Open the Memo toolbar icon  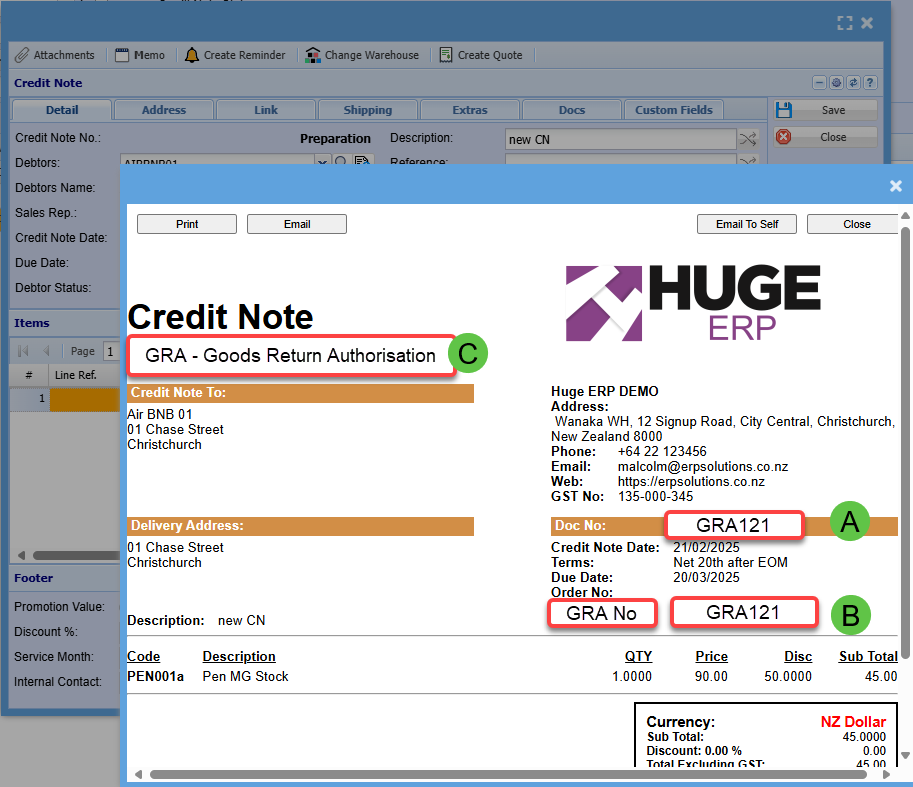point(122,55)
